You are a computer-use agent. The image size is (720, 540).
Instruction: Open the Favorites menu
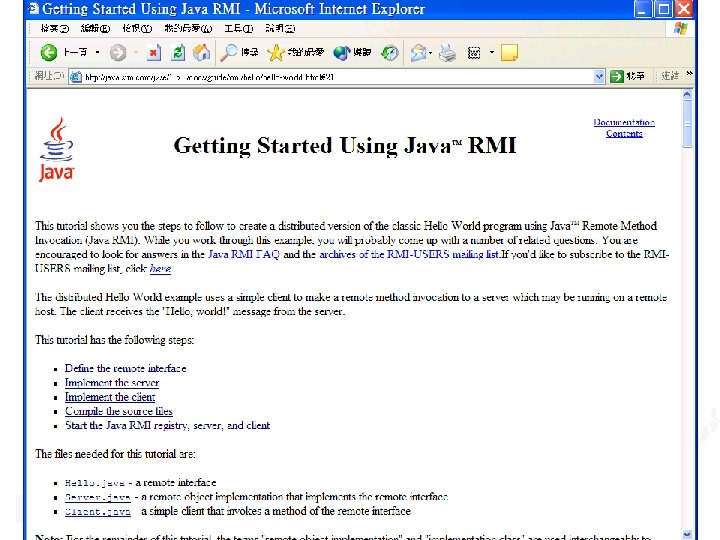(188, 28)
